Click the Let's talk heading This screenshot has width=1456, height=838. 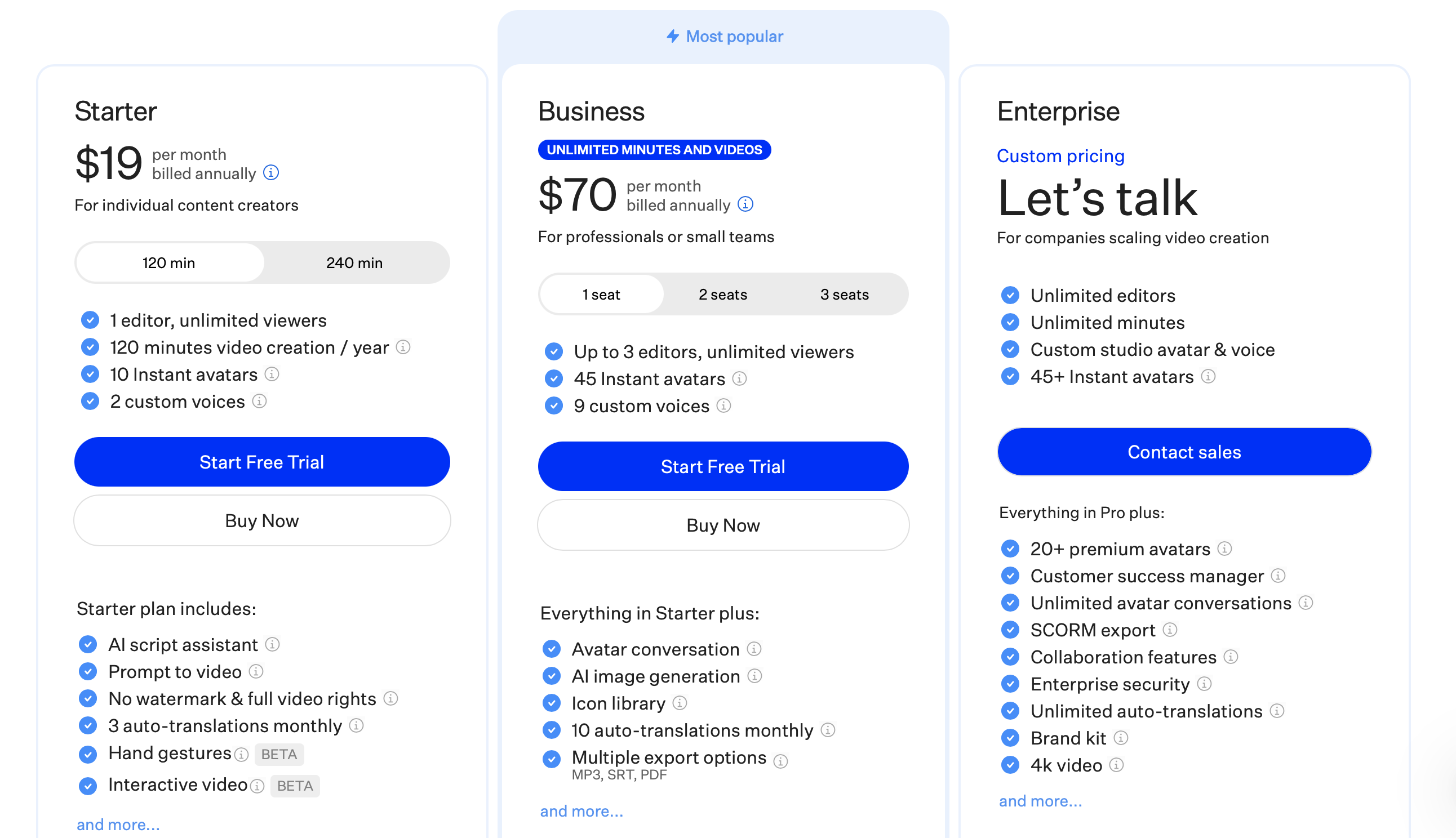1097,198
